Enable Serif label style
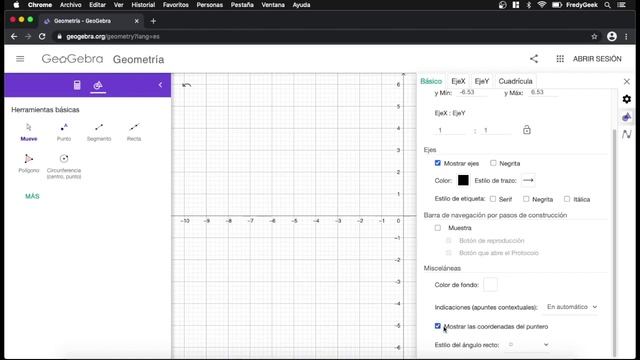 (493, 199)
